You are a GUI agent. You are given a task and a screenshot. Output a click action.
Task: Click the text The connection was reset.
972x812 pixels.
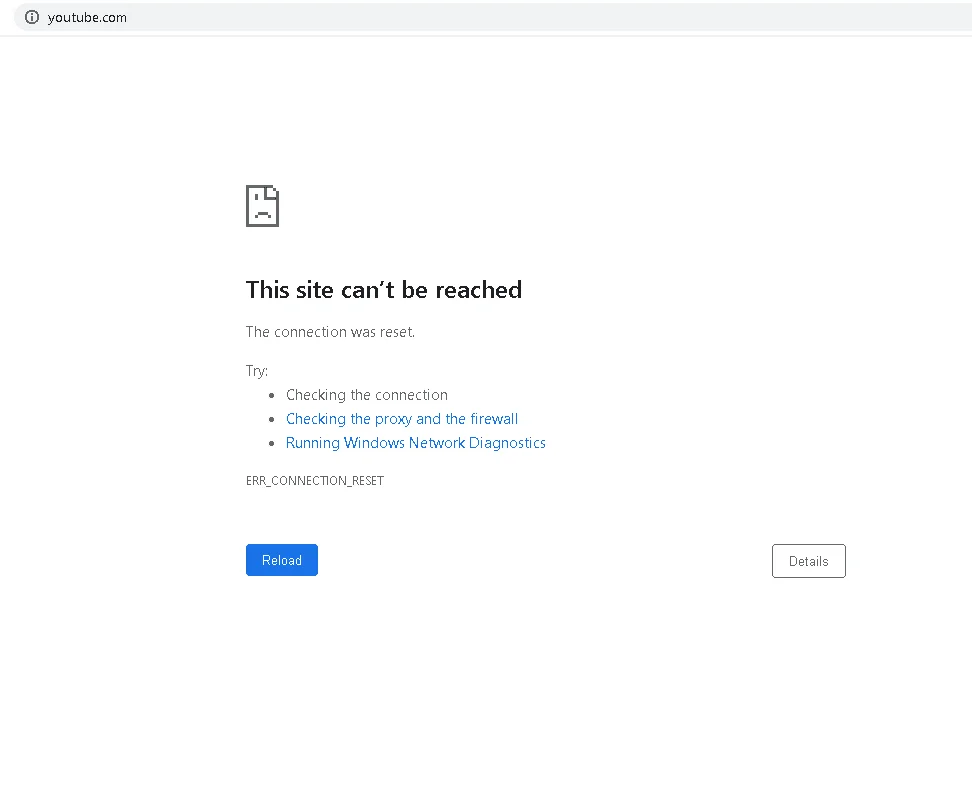click(330, 332)
